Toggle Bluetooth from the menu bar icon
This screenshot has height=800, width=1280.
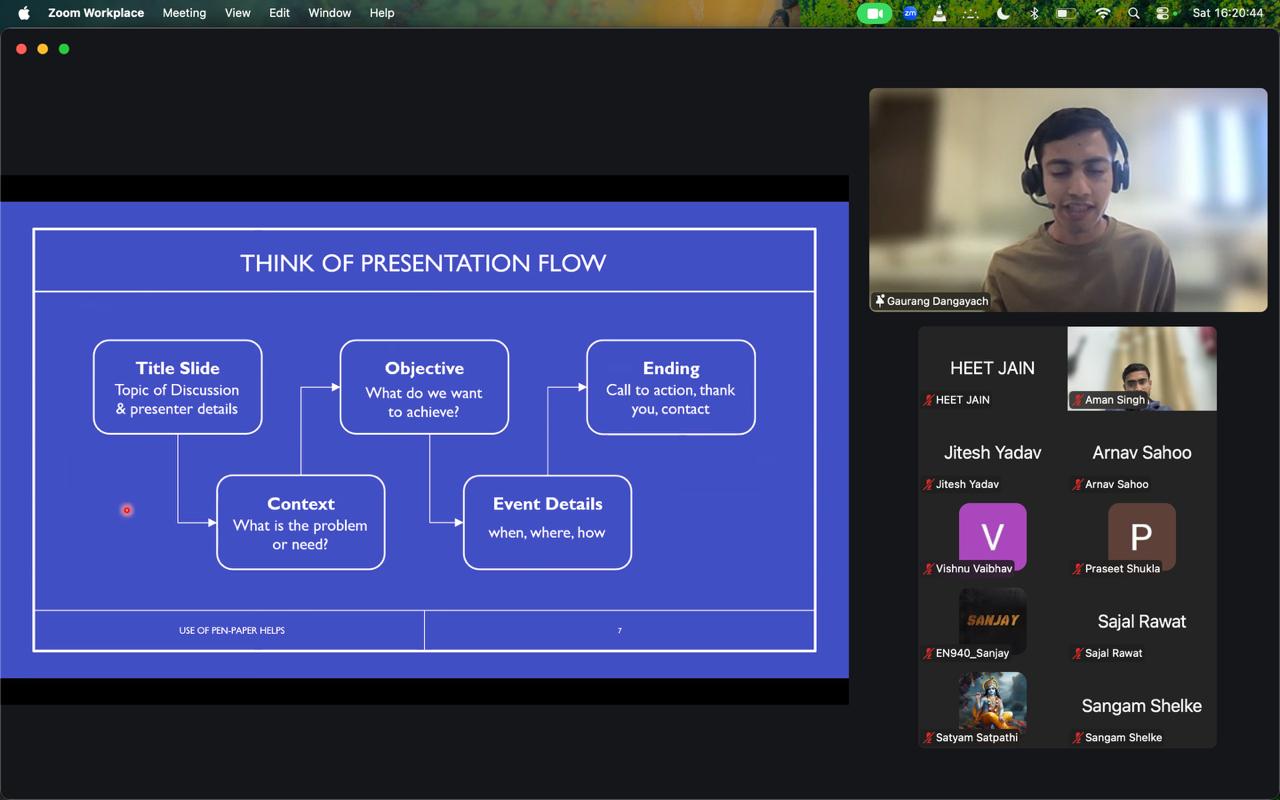coord(1034,13)
